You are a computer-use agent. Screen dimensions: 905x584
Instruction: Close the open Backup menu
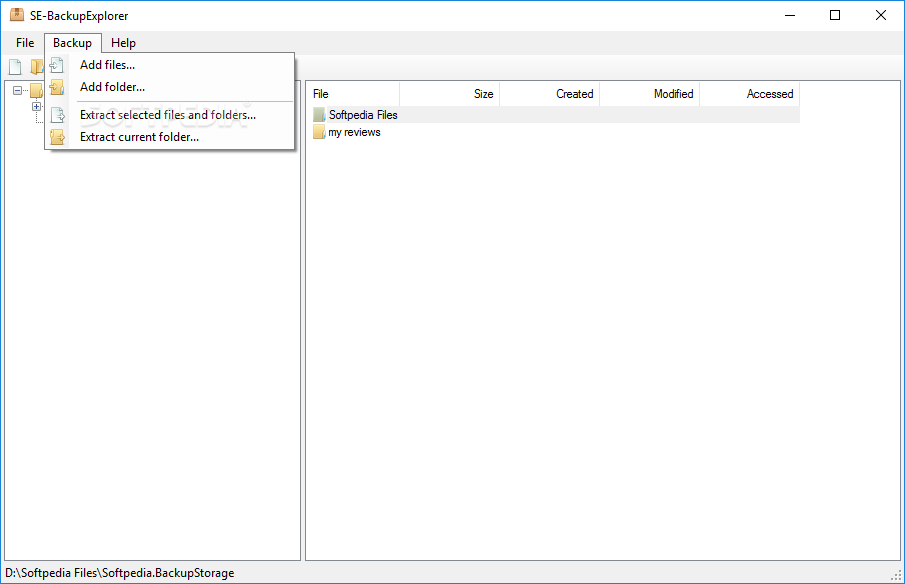click(x=73, y=43)
